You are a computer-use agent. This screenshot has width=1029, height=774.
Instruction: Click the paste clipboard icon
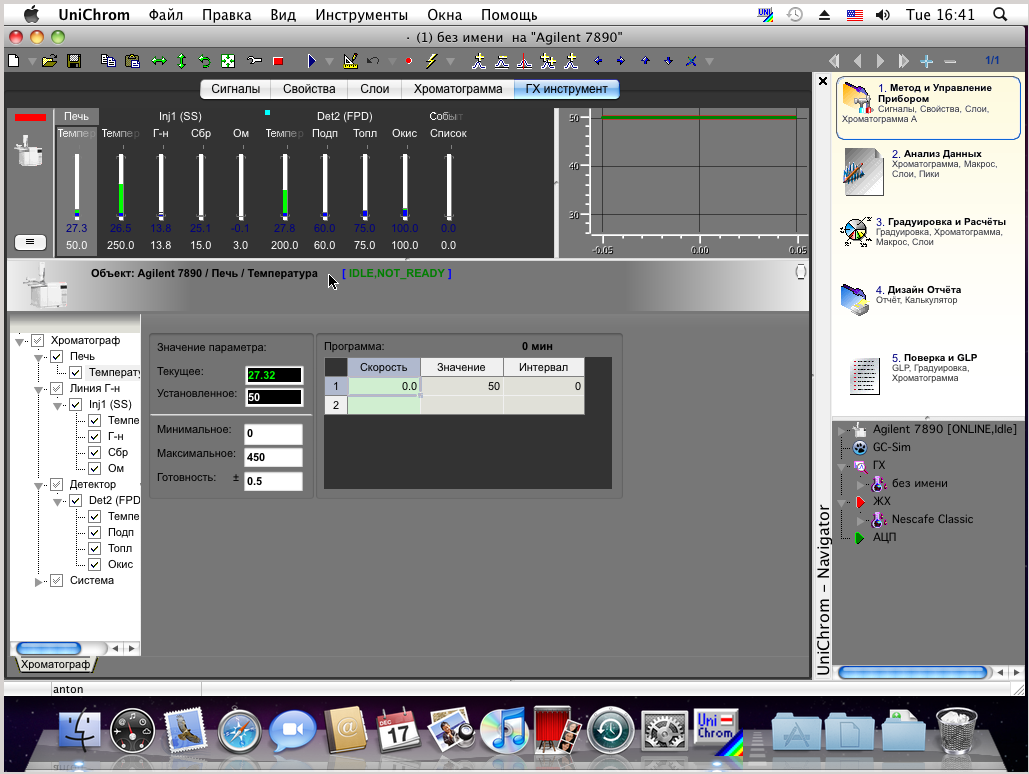coord(133,61)
